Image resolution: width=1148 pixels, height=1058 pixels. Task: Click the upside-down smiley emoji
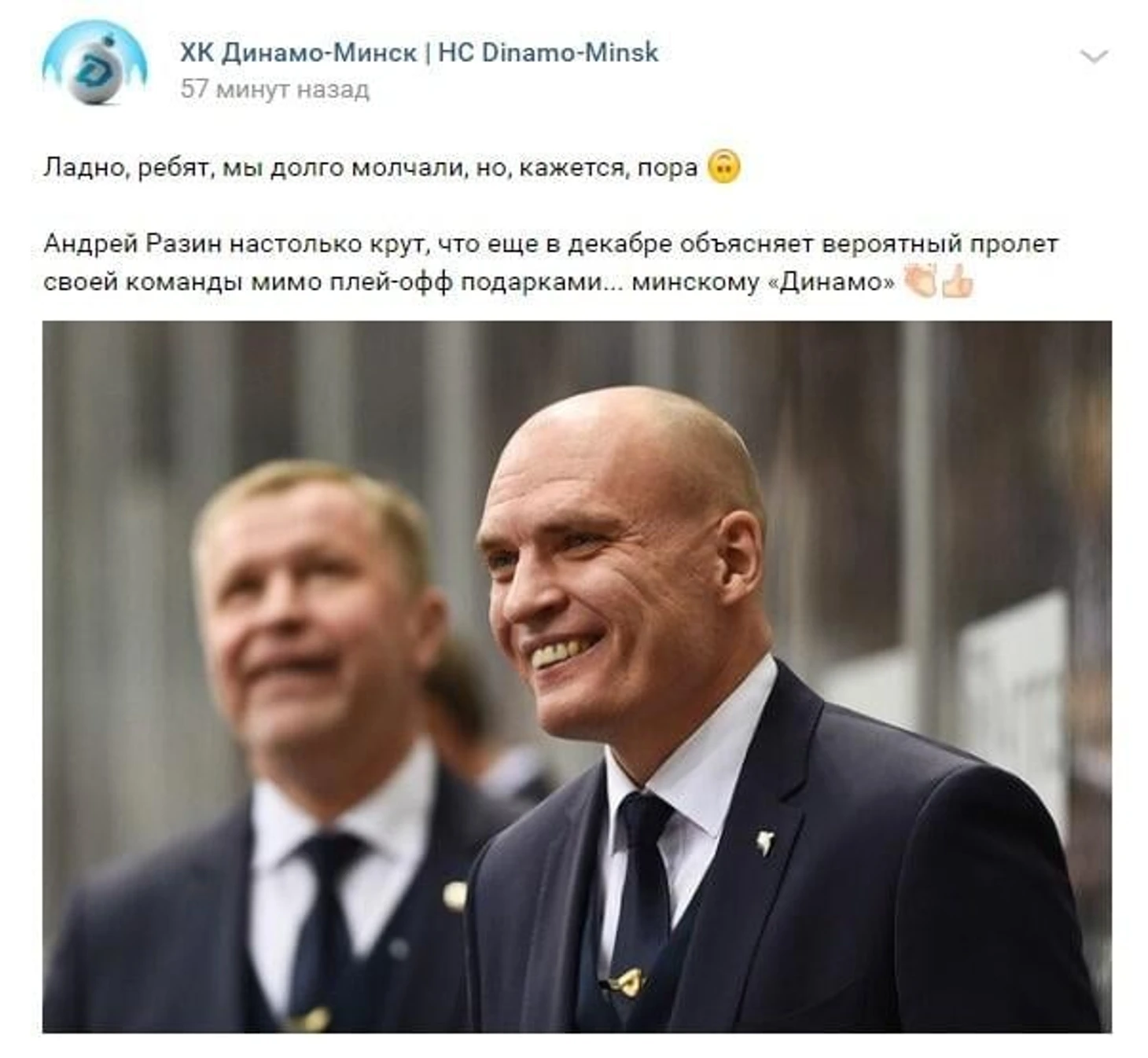pos(724,167)
